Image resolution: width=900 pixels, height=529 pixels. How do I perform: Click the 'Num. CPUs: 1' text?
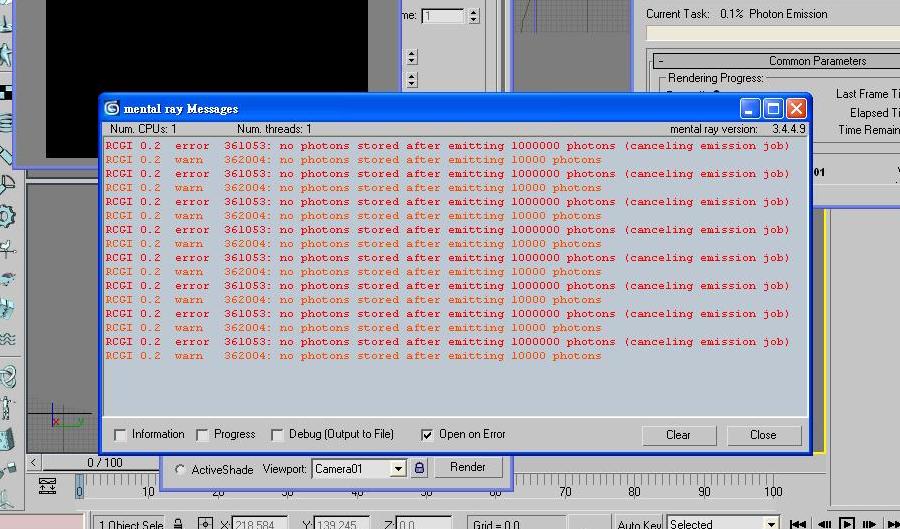click(143, 129)
